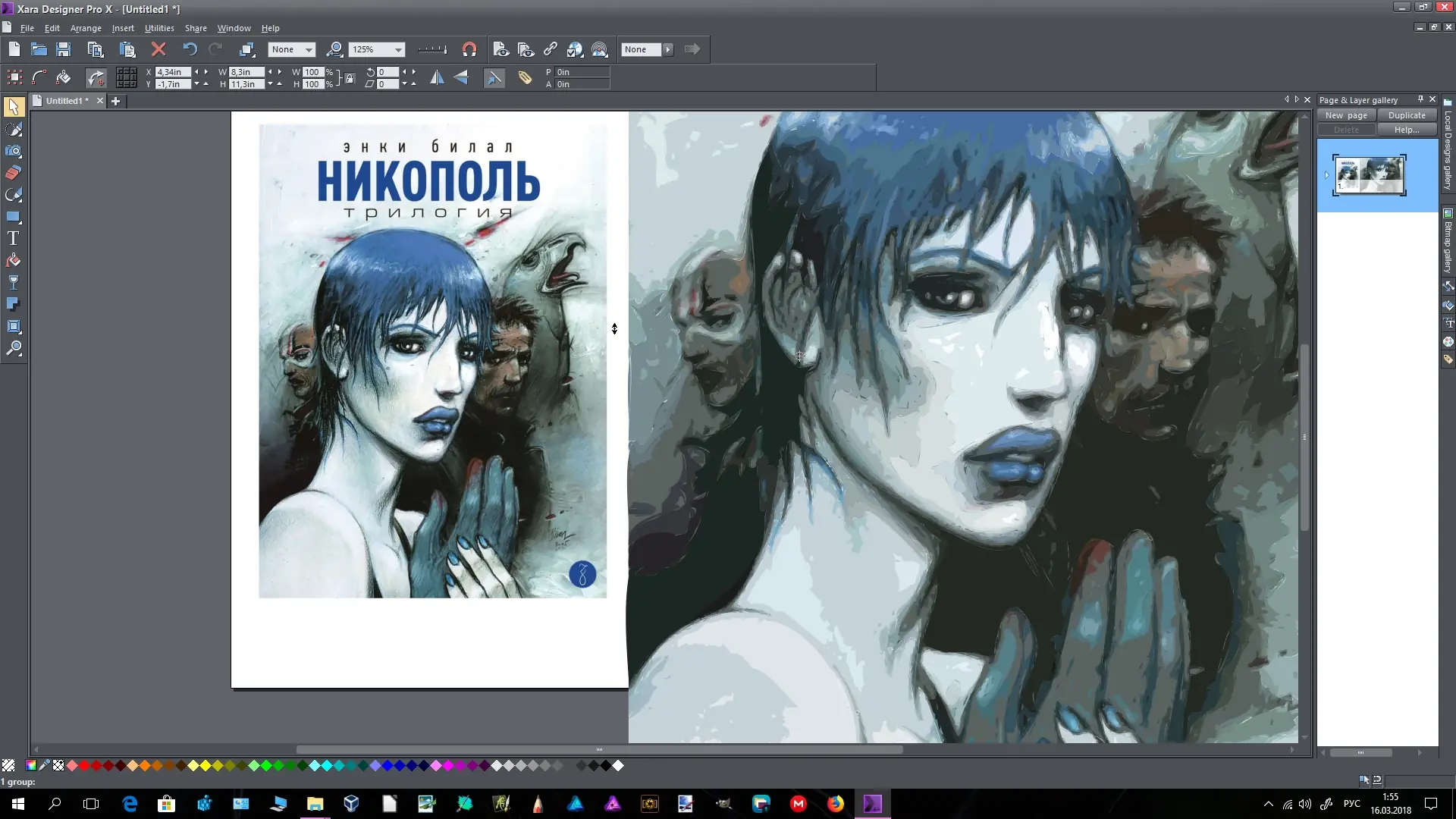This screenshot has width=1456, height=819.
Task: Pick the yellow color swatch in palette
Action: 205,766
